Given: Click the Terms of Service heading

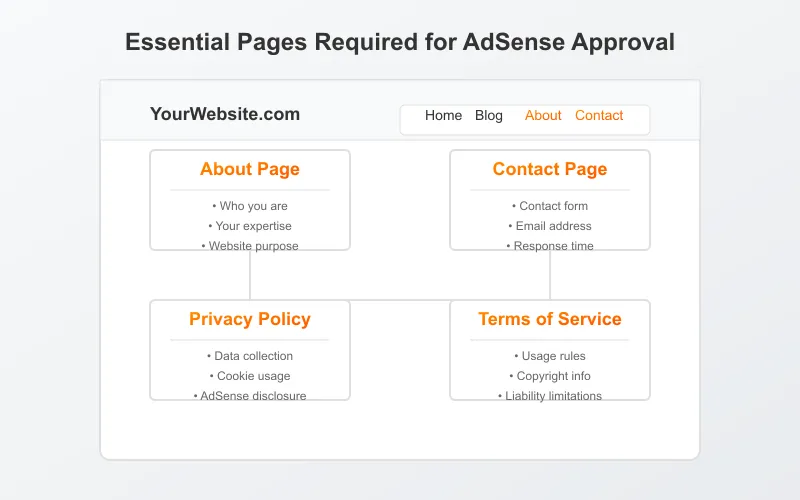Looking at the screenshot, I should [x=550, y=319].
